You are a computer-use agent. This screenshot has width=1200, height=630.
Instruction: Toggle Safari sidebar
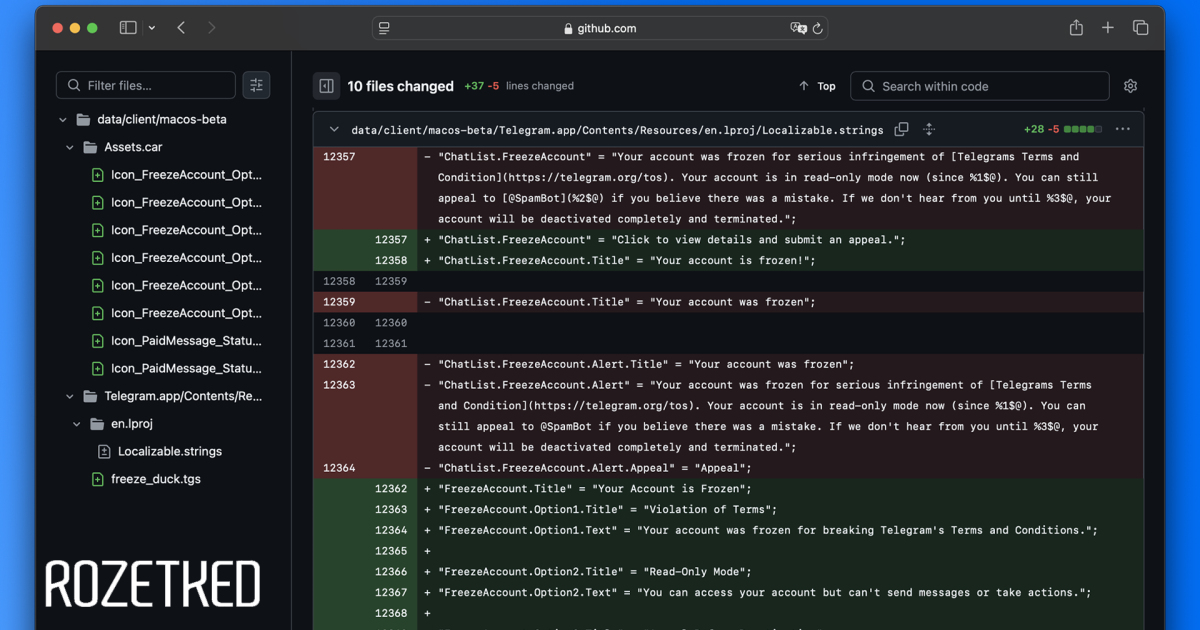(128, 28)
